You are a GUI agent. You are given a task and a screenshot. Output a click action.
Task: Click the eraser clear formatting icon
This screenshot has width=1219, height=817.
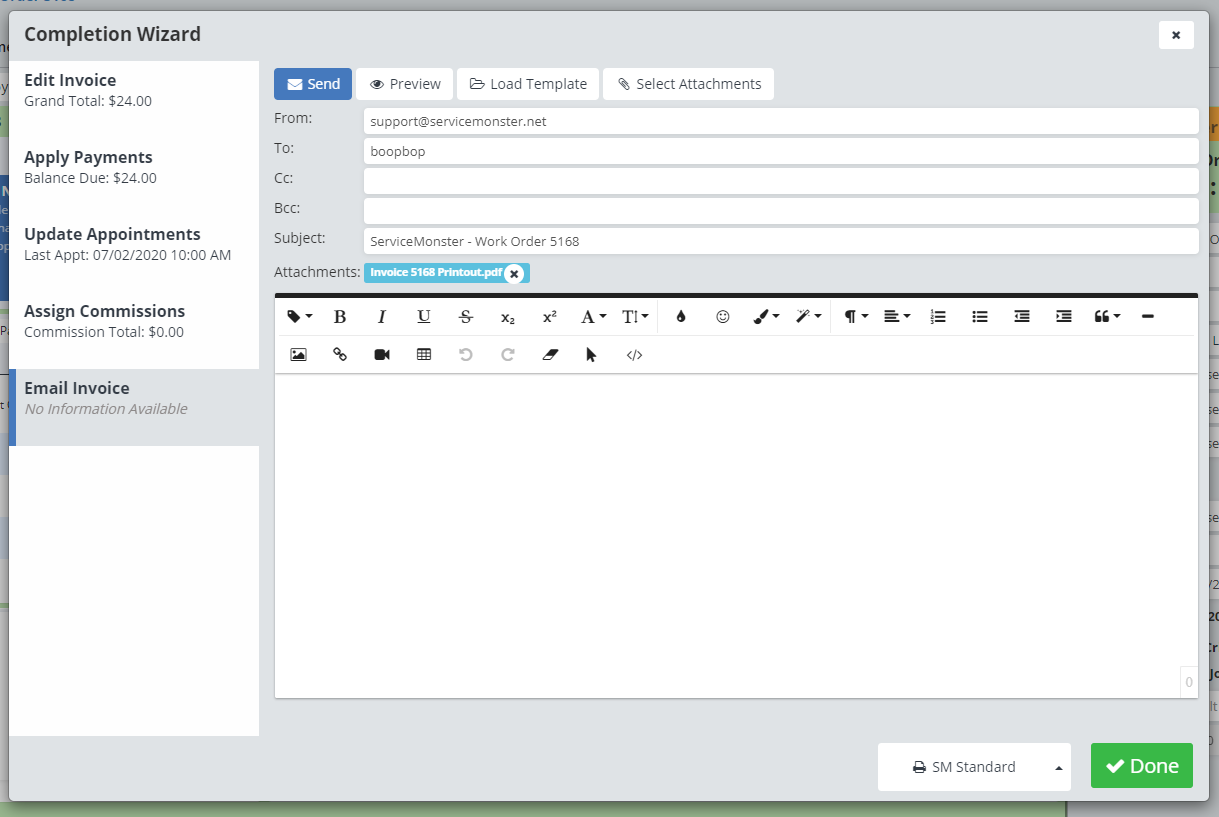point(549,355)
